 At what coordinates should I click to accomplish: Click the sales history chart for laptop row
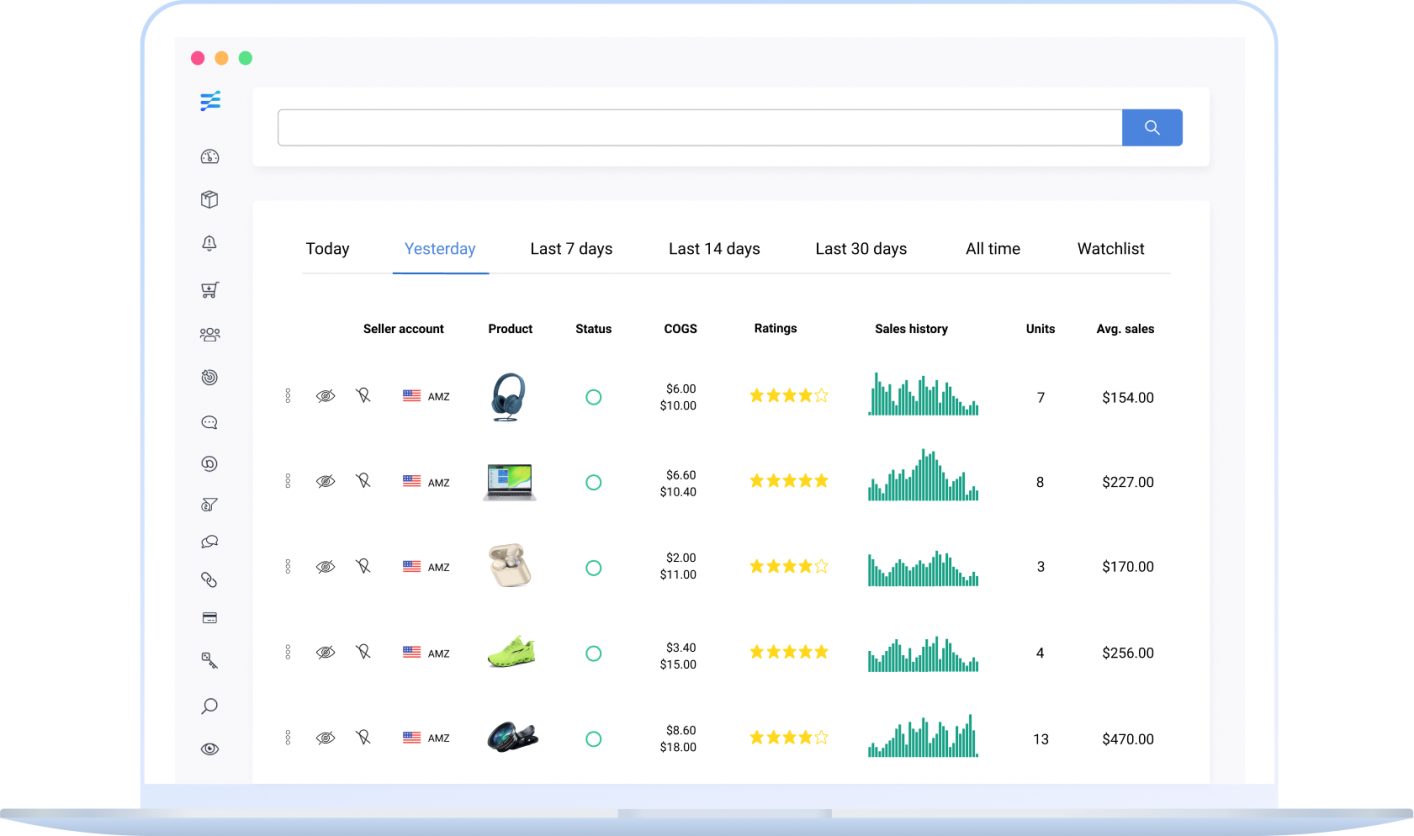point(923,474)
